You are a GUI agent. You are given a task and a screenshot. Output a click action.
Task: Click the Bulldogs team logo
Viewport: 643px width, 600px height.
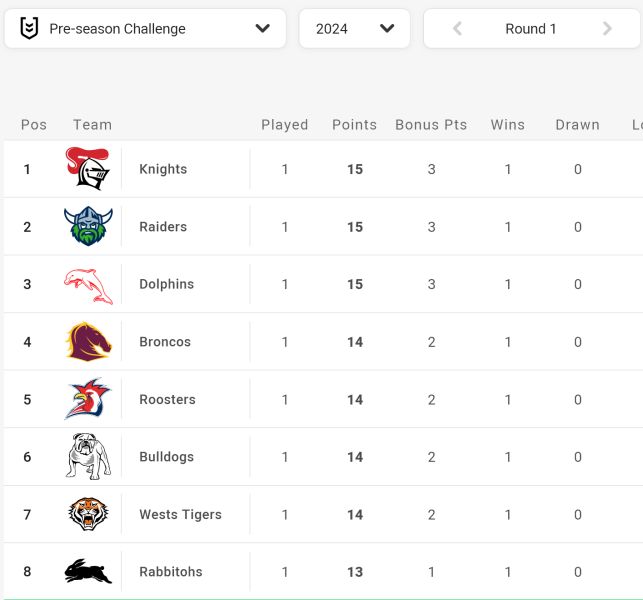tap(88, 456)
